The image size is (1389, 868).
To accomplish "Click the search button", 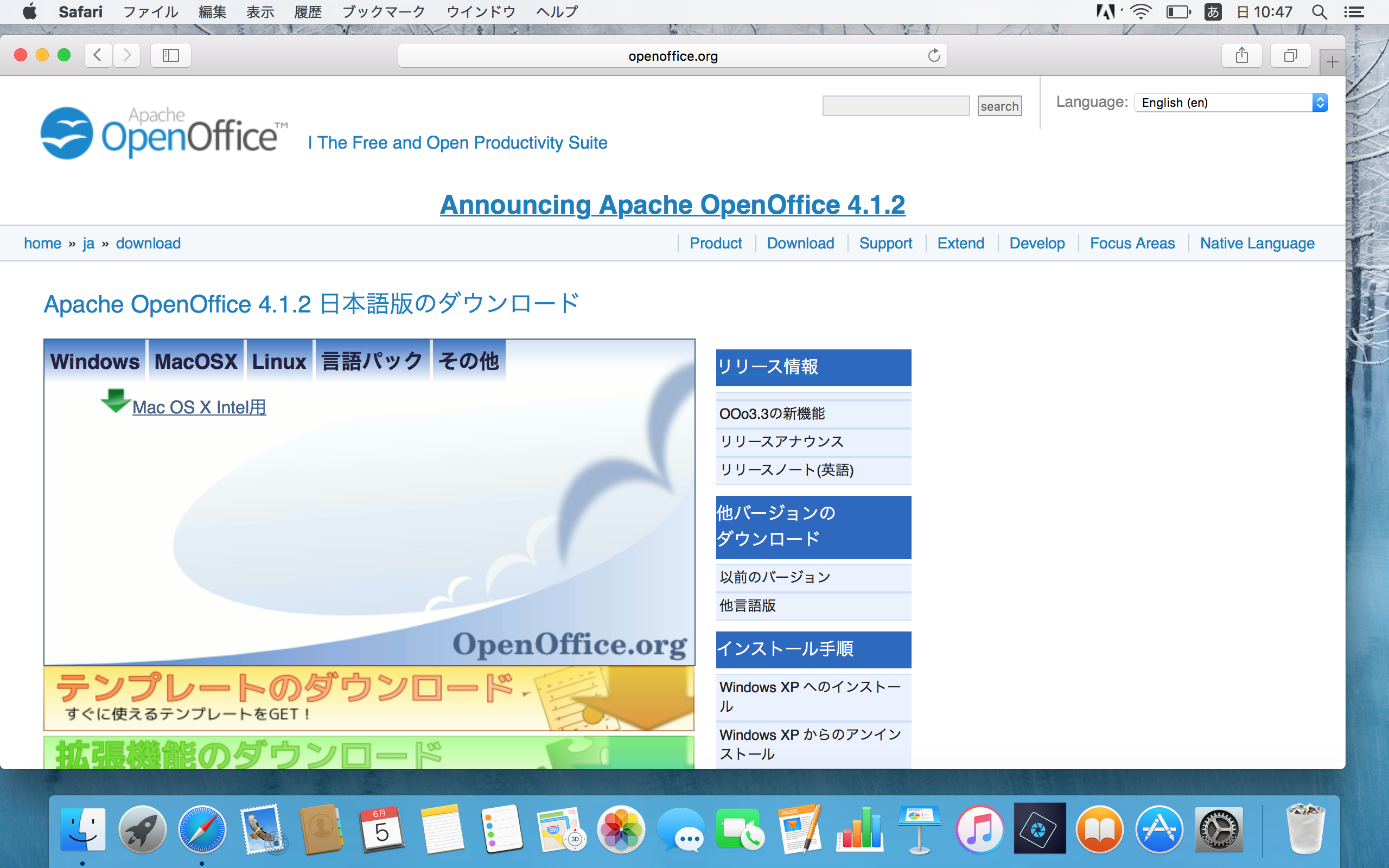I will pyautogui.click(x=999, y=106).
